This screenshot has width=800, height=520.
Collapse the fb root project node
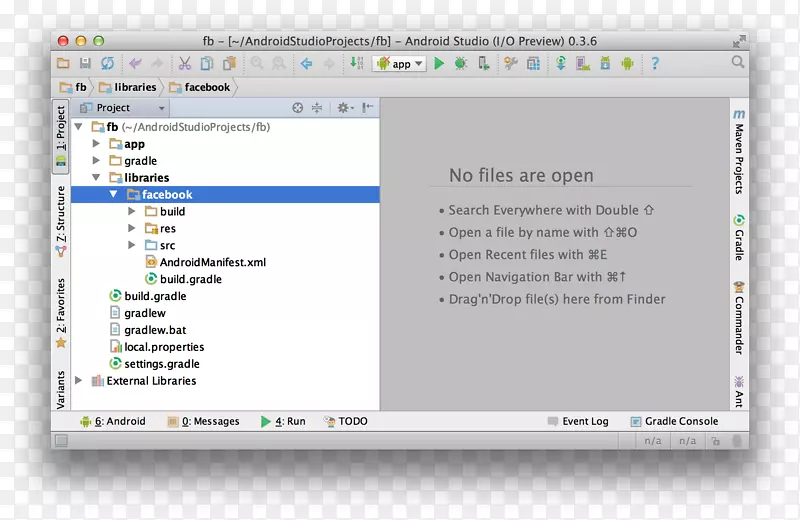79,127
